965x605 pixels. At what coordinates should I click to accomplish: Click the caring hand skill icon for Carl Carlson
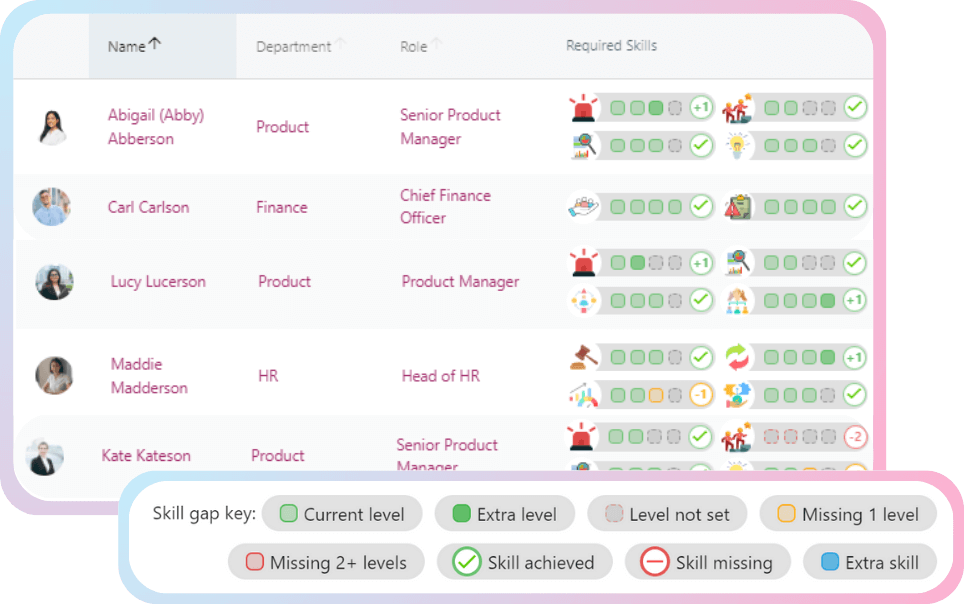coord(582,207)
